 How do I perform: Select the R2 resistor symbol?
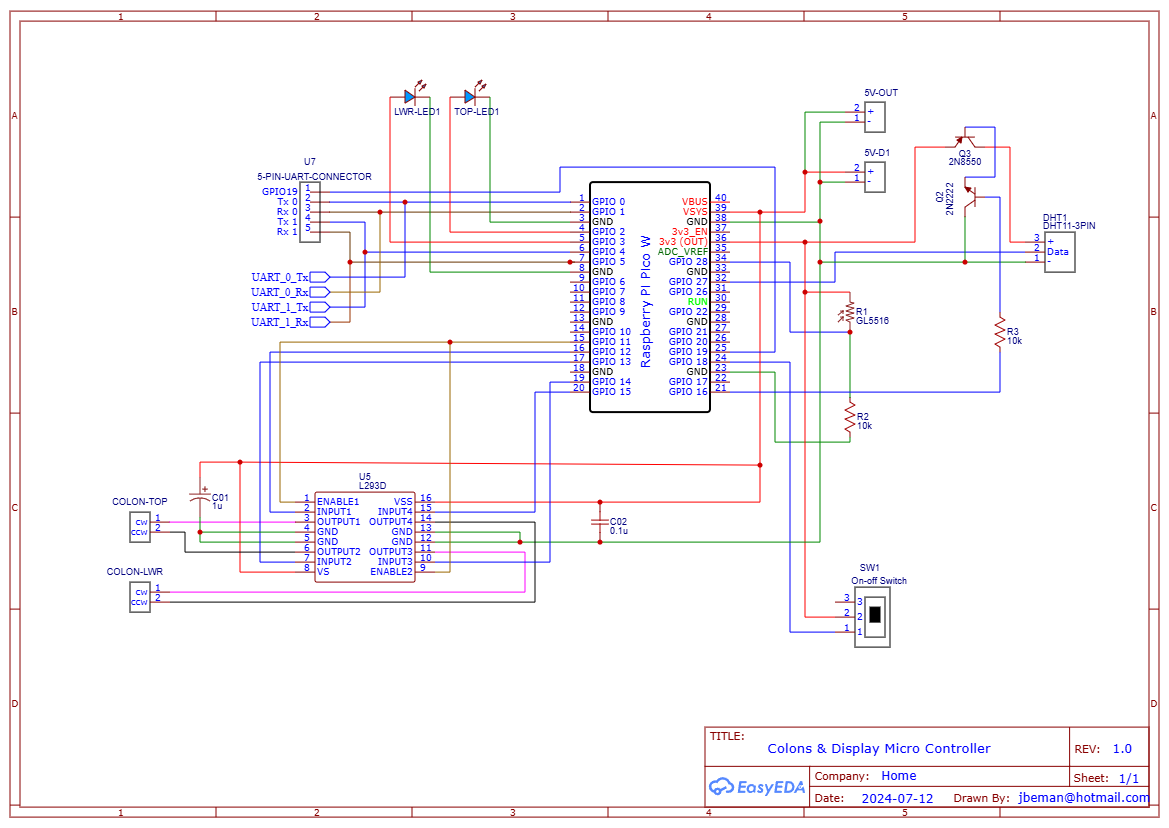[850, 418]
